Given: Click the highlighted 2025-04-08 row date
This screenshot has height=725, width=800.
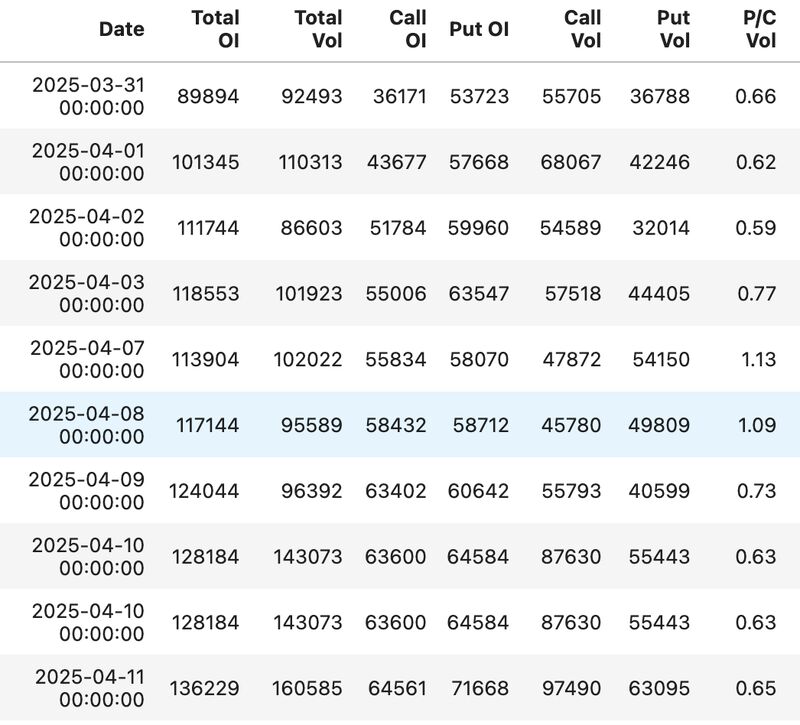Looking at the screenshot, I should coord(87,425).
